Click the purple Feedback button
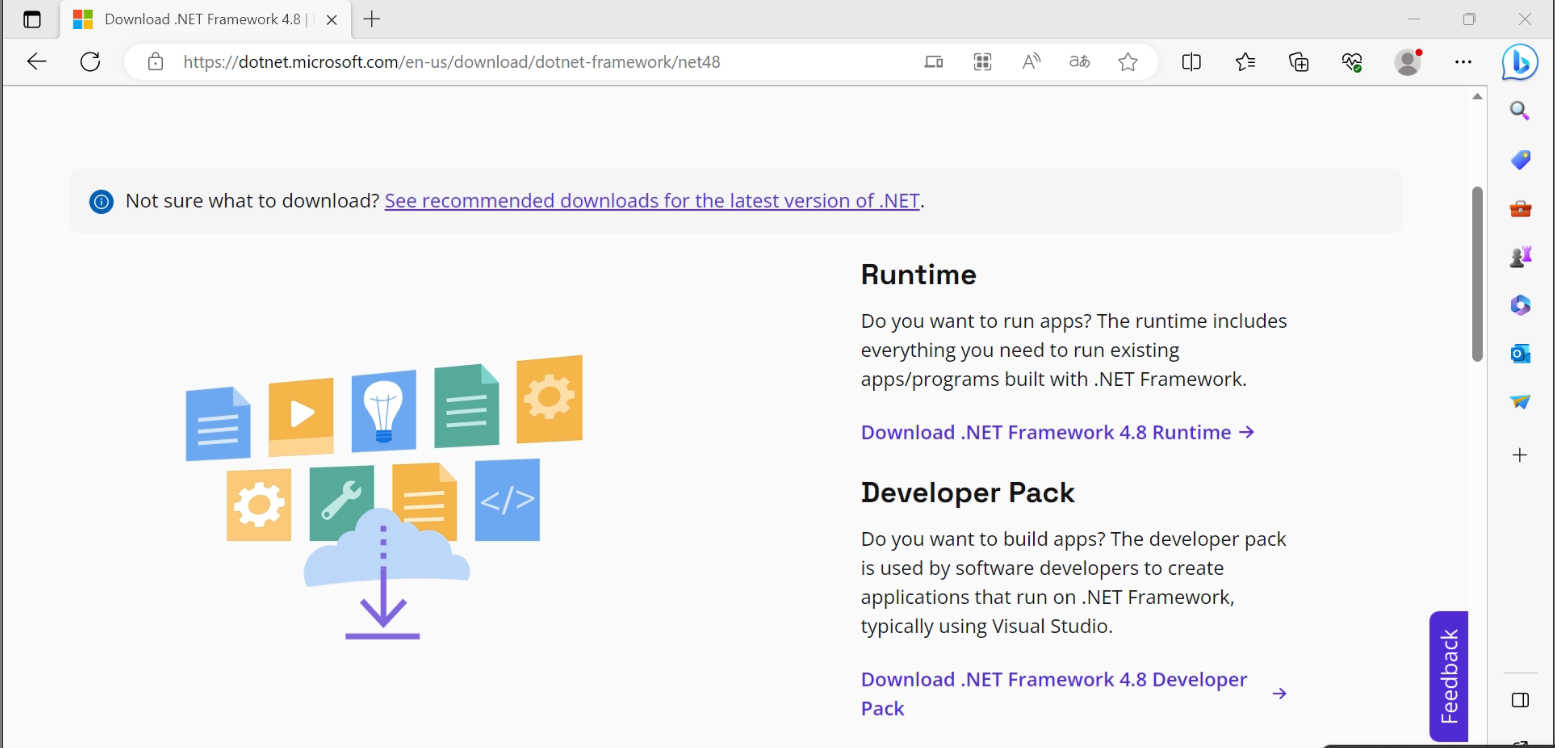Image resolution: width=1555 pixels, height=748 pixels. [1448, 676]
